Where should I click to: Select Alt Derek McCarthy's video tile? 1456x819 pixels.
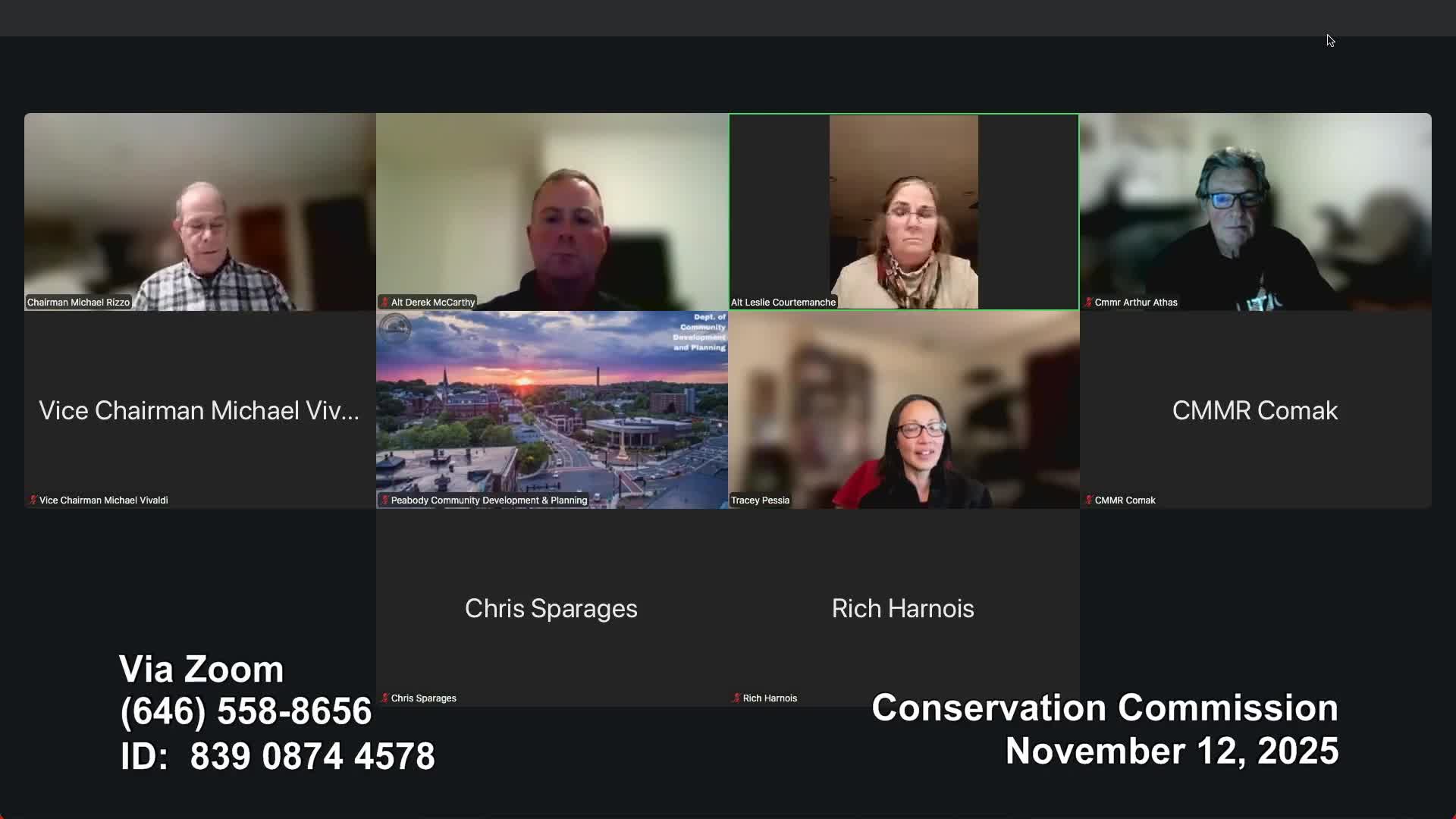click(552, 212)
